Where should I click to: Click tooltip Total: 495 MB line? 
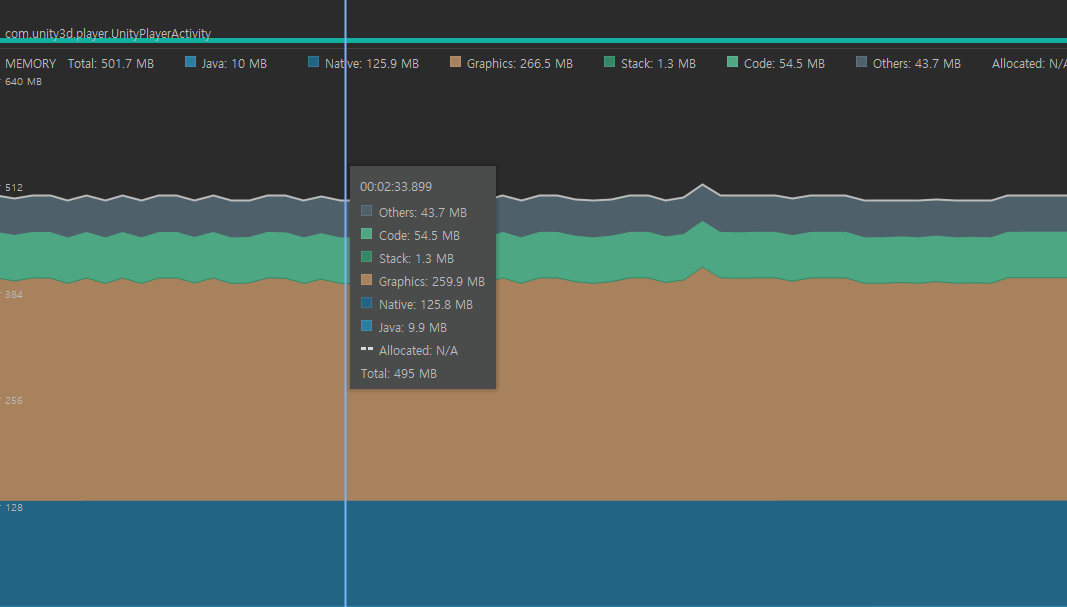point(399,374)
